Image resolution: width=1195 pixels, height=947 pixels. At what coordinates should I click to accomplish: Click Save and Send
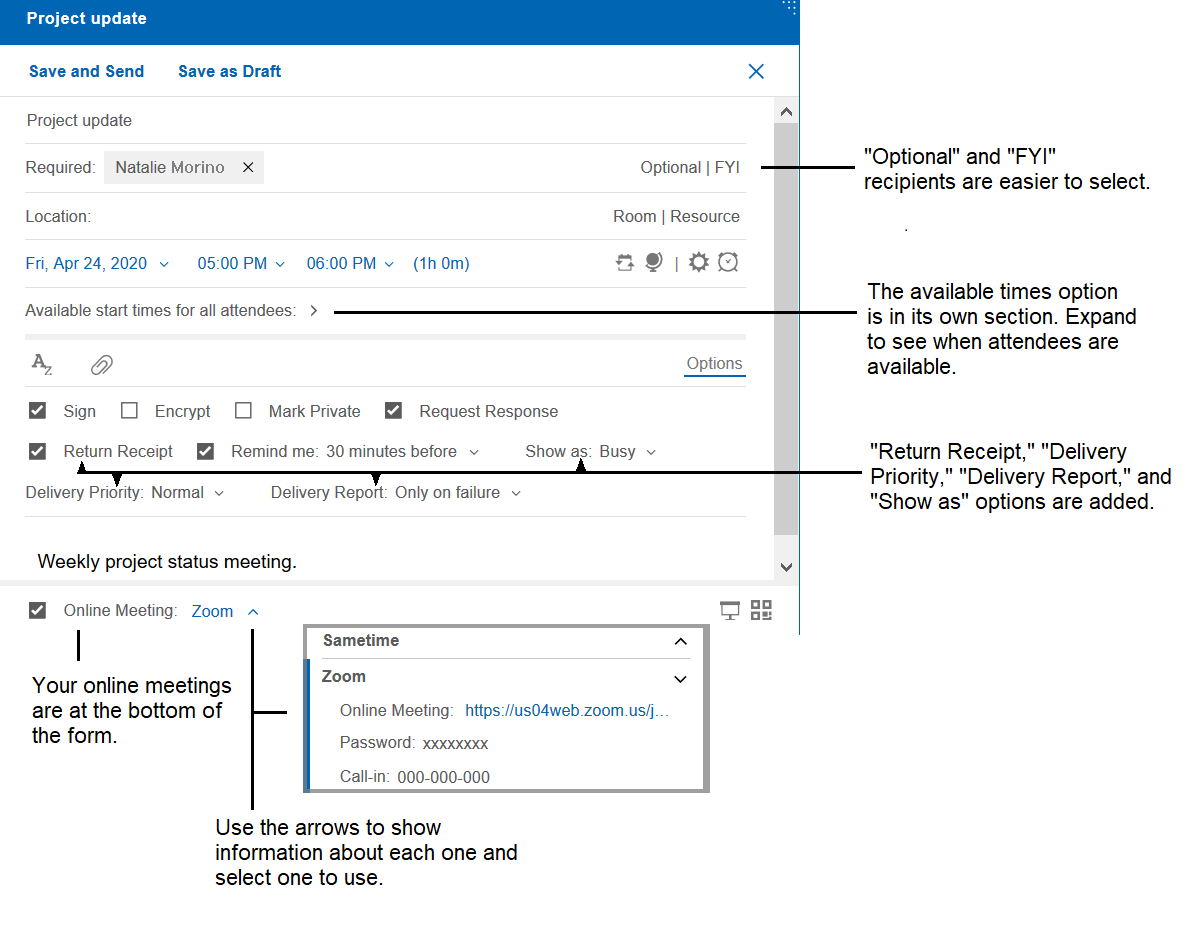pos(86,72)
